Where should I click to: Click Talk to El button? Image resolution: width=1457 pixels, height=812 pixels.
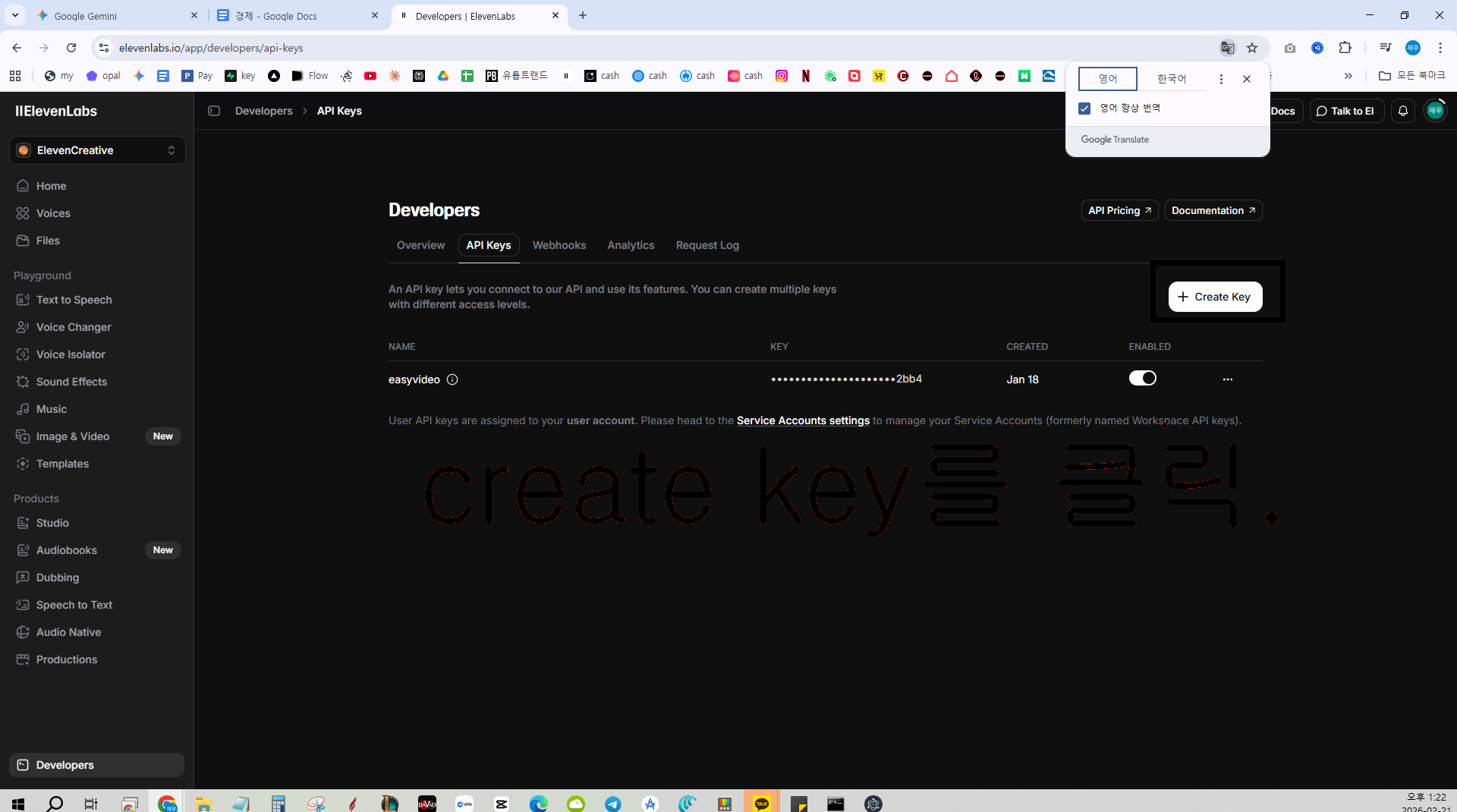click(x=1346, y=111)
